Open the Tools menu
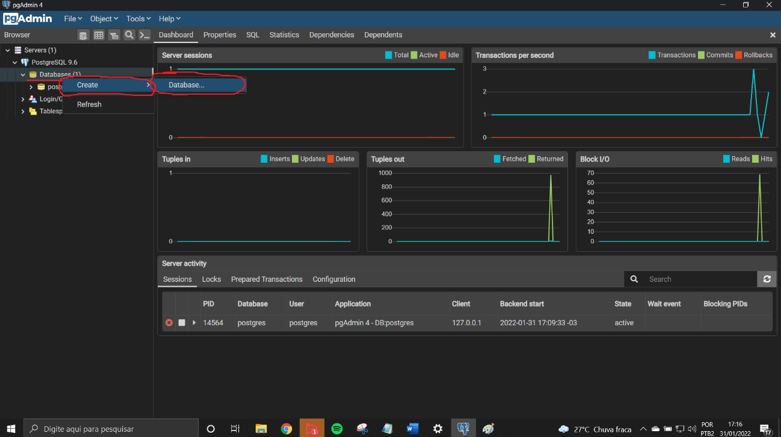This screenshot has height=437, width=781. pos(138,19)
